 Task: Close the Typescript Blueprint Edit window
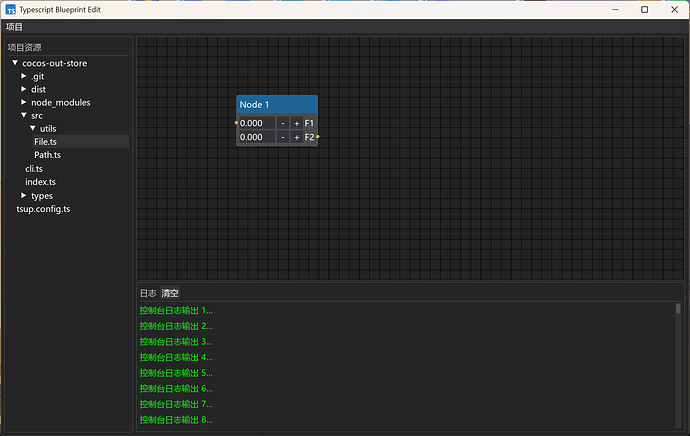coord(675,10)
